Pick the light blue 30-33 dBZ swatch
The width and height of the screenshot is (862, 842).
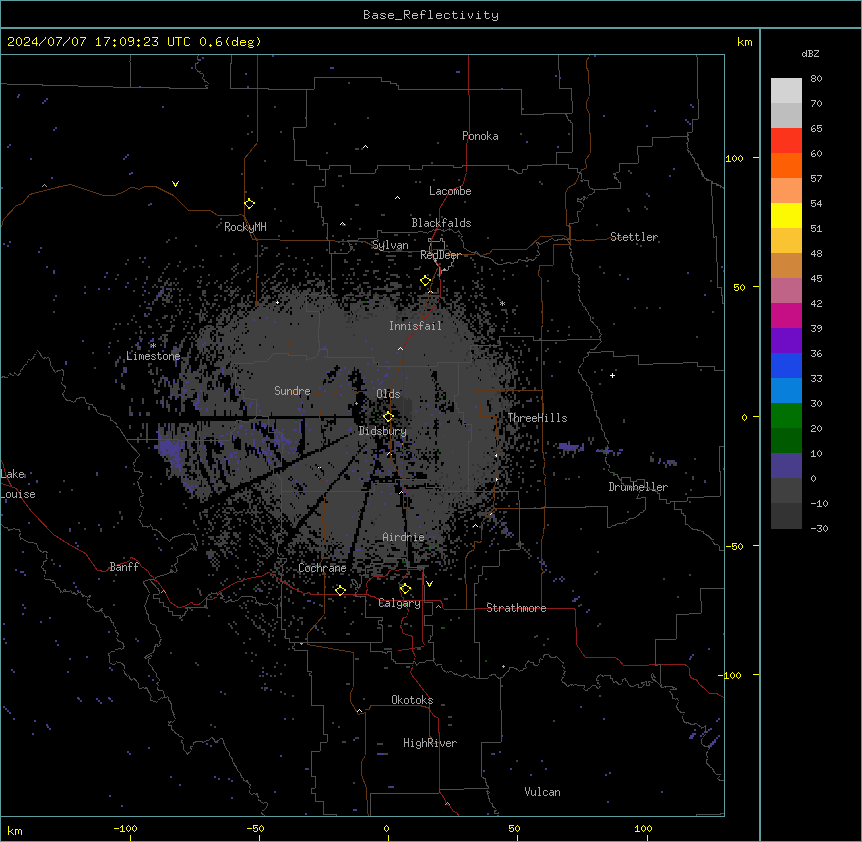(x=786, y=391)
